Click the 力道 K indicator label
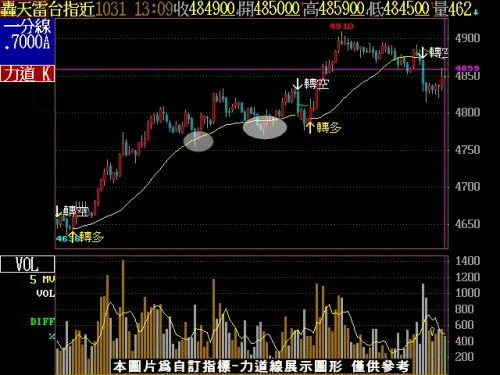This screenshot has width=500, height=375. [27, 73]
